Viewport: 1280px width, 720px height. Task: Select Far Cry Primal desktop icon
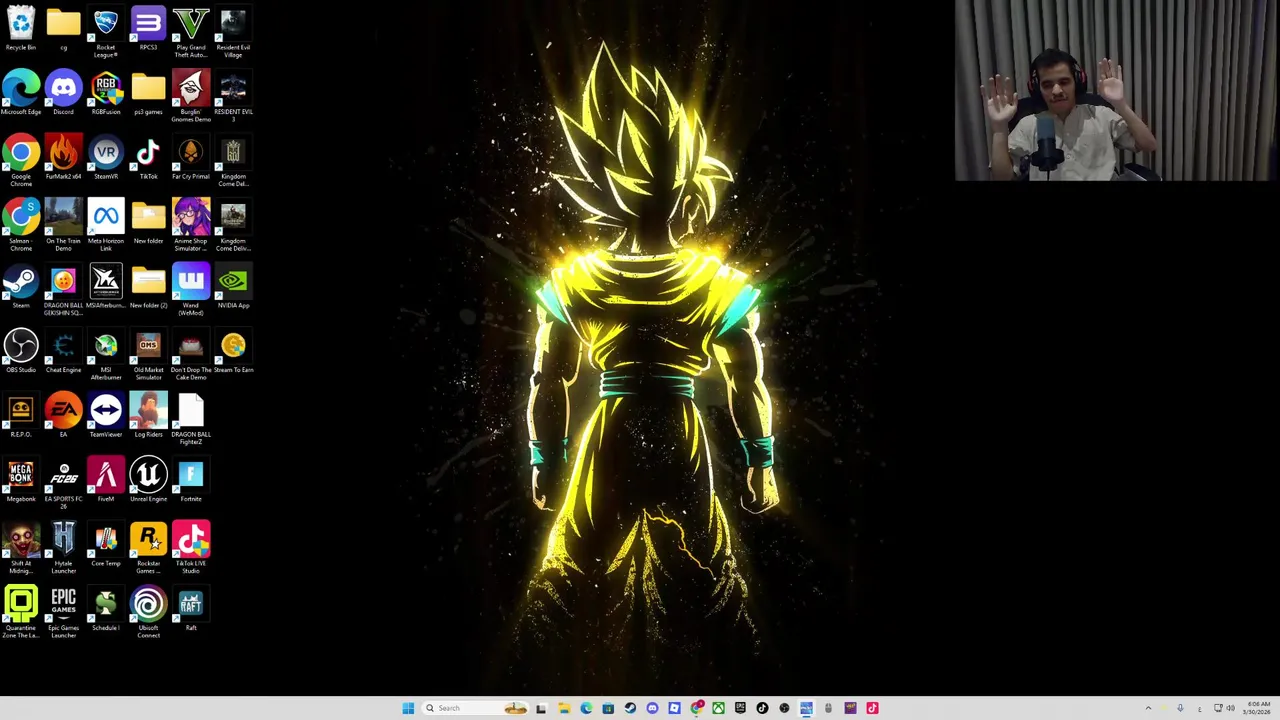coord(191,158)
